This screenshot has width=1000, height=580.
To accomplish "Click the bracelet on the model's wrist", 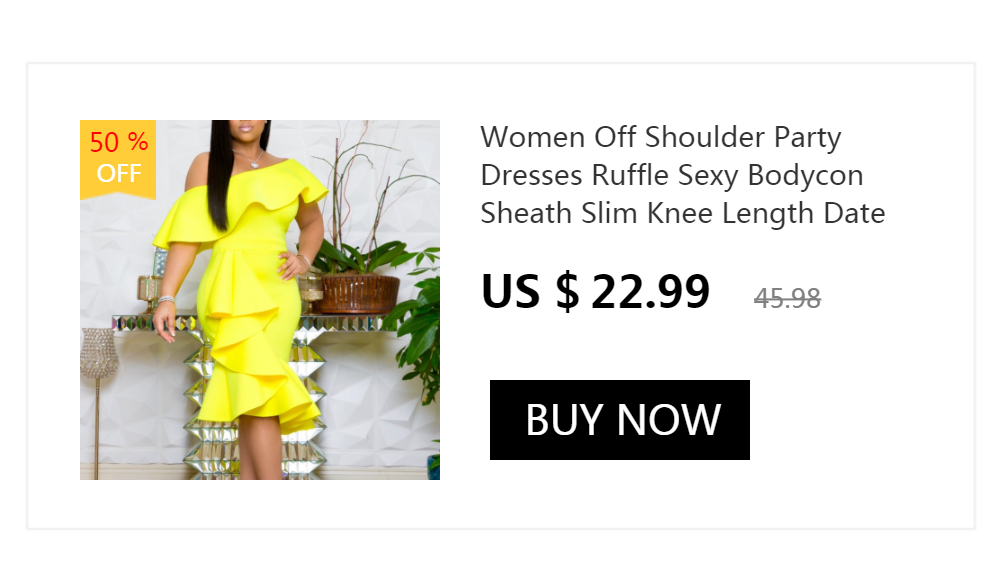I will point(166,299).
